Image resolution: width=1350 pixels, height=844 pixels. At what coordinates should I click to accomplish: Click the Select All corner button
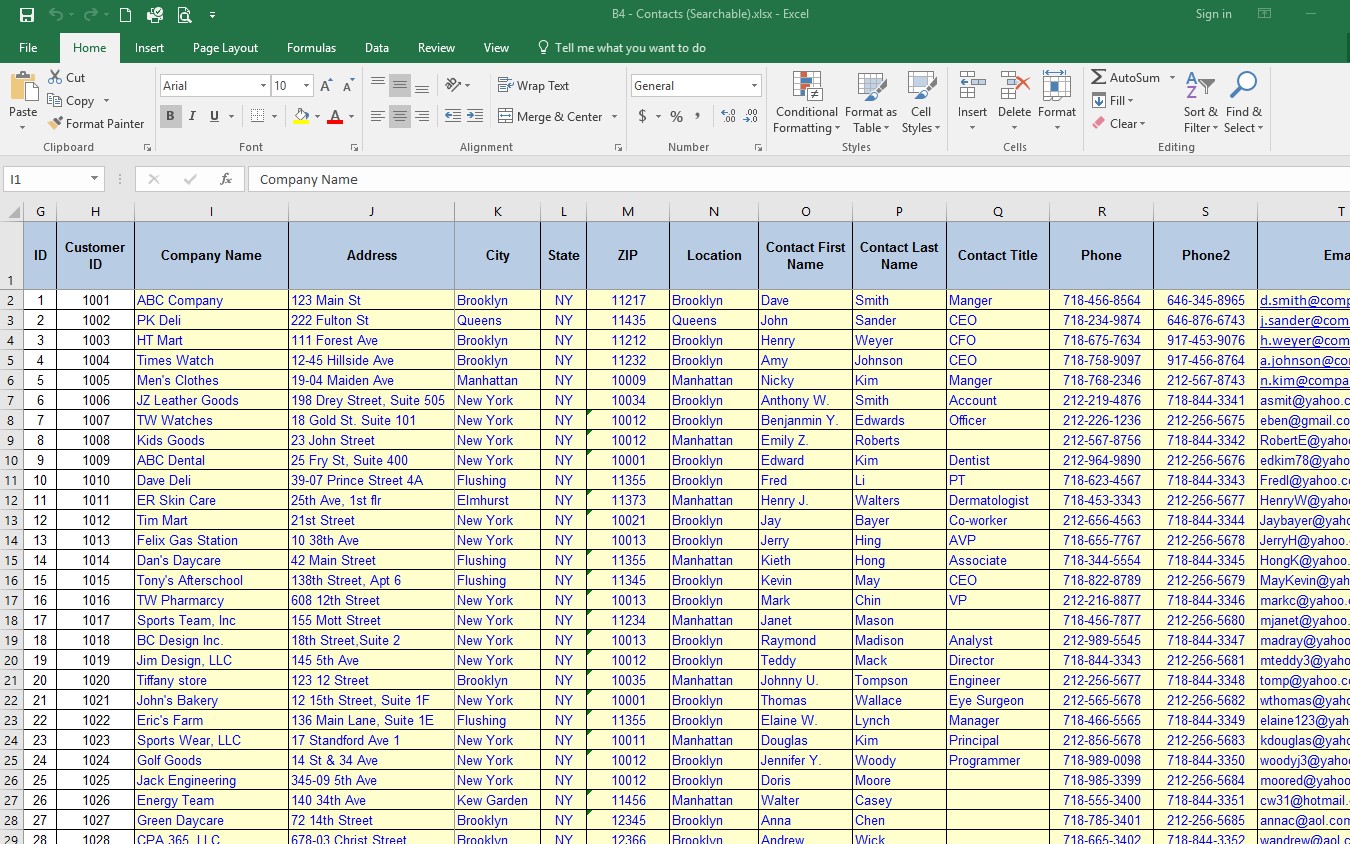coord(12,212)
